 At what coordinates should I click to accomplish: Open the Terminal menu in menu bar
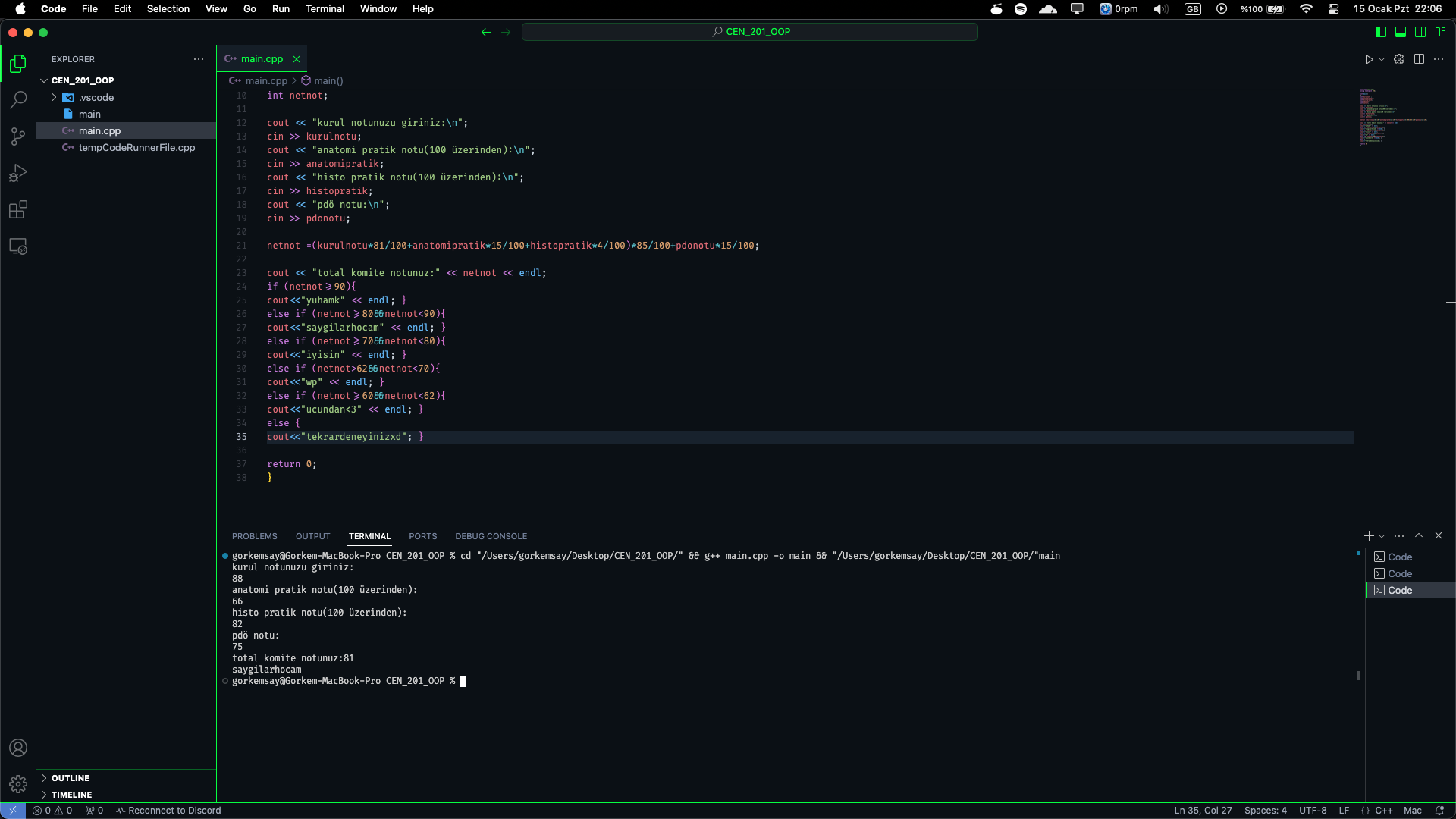[x=325, y=9]
